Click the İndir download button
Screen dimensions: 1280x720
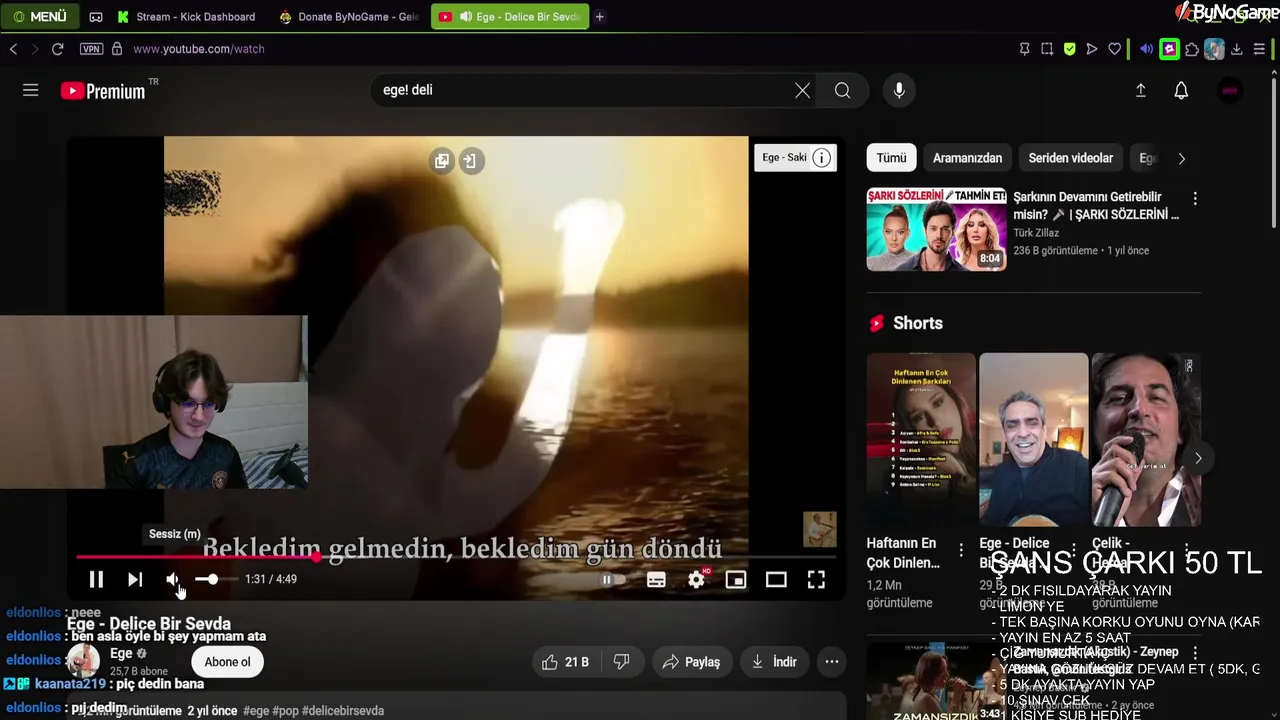coord(774,662)
